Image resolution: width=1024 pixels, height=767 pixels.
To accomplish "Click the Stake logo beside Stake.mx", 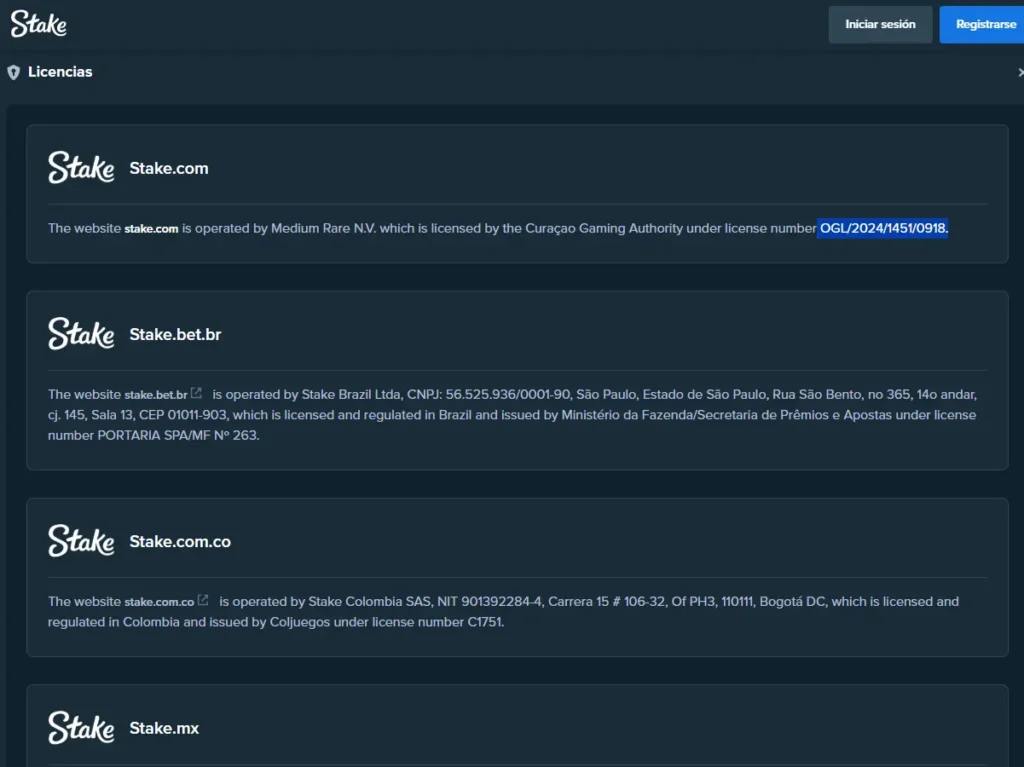I will [81, 728].
